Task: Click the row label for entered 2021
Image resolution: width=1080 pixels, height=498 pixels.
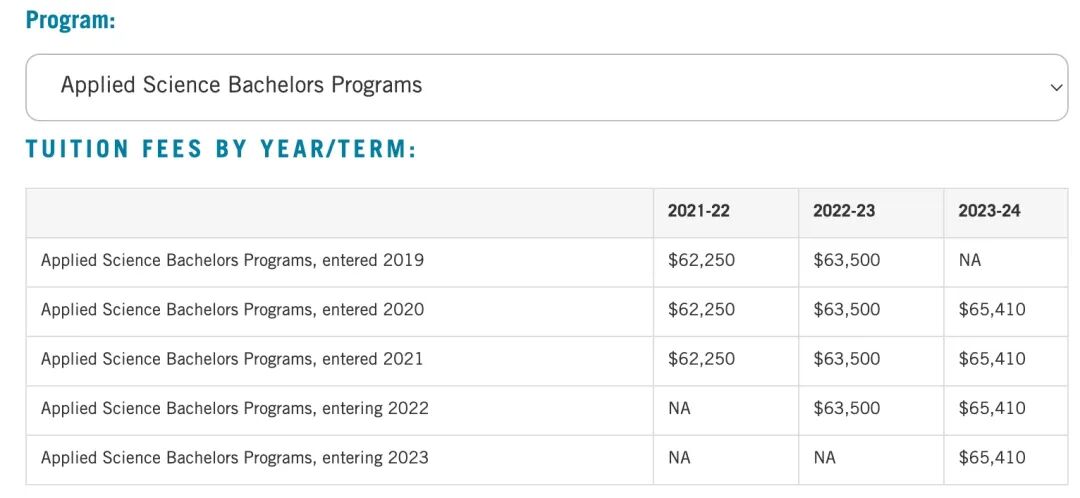Action: pos(232,359)
